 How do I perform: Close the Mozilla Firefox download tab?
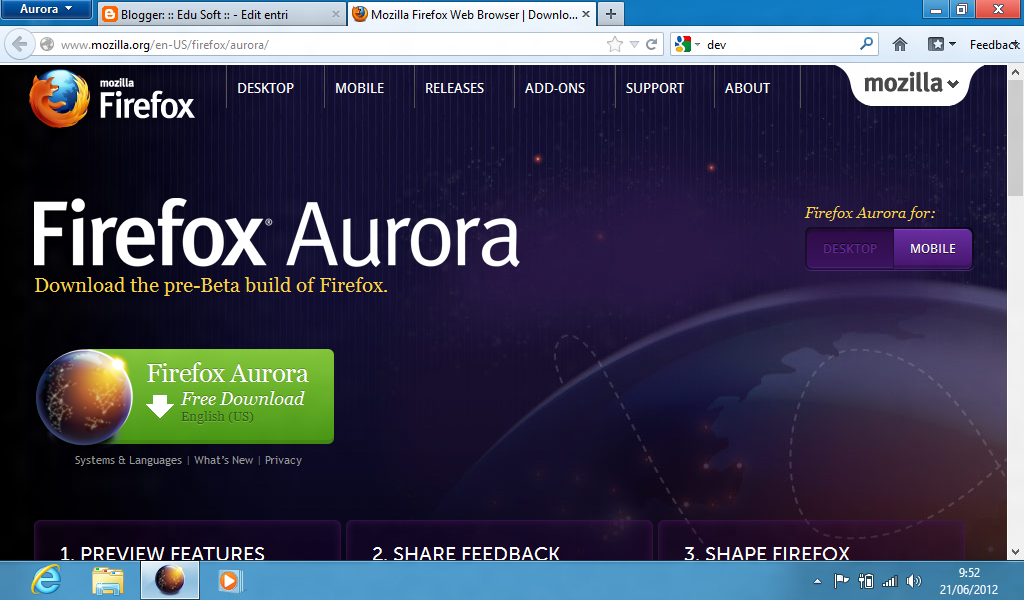586,14
